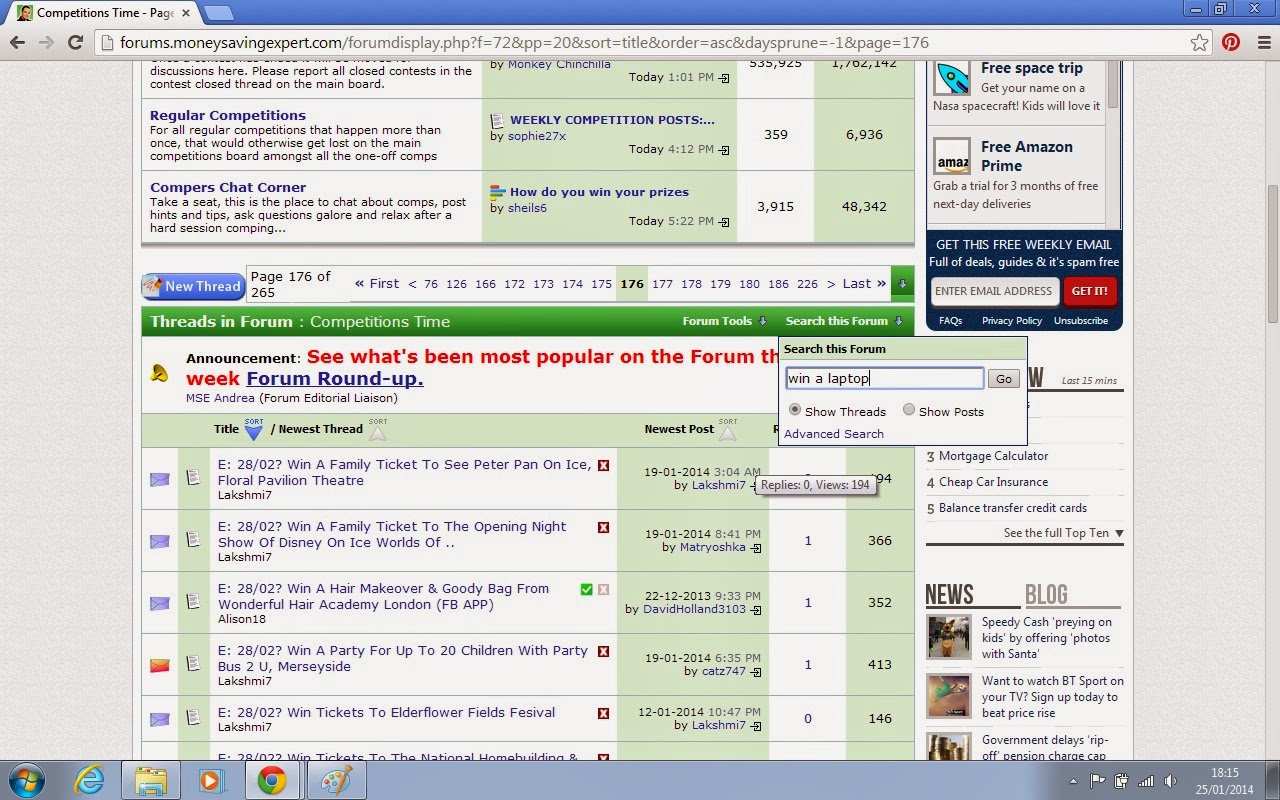Click red X icon on Elderflower Fields thread
This screenshot has width=1280, height=800.
(603, 713)
